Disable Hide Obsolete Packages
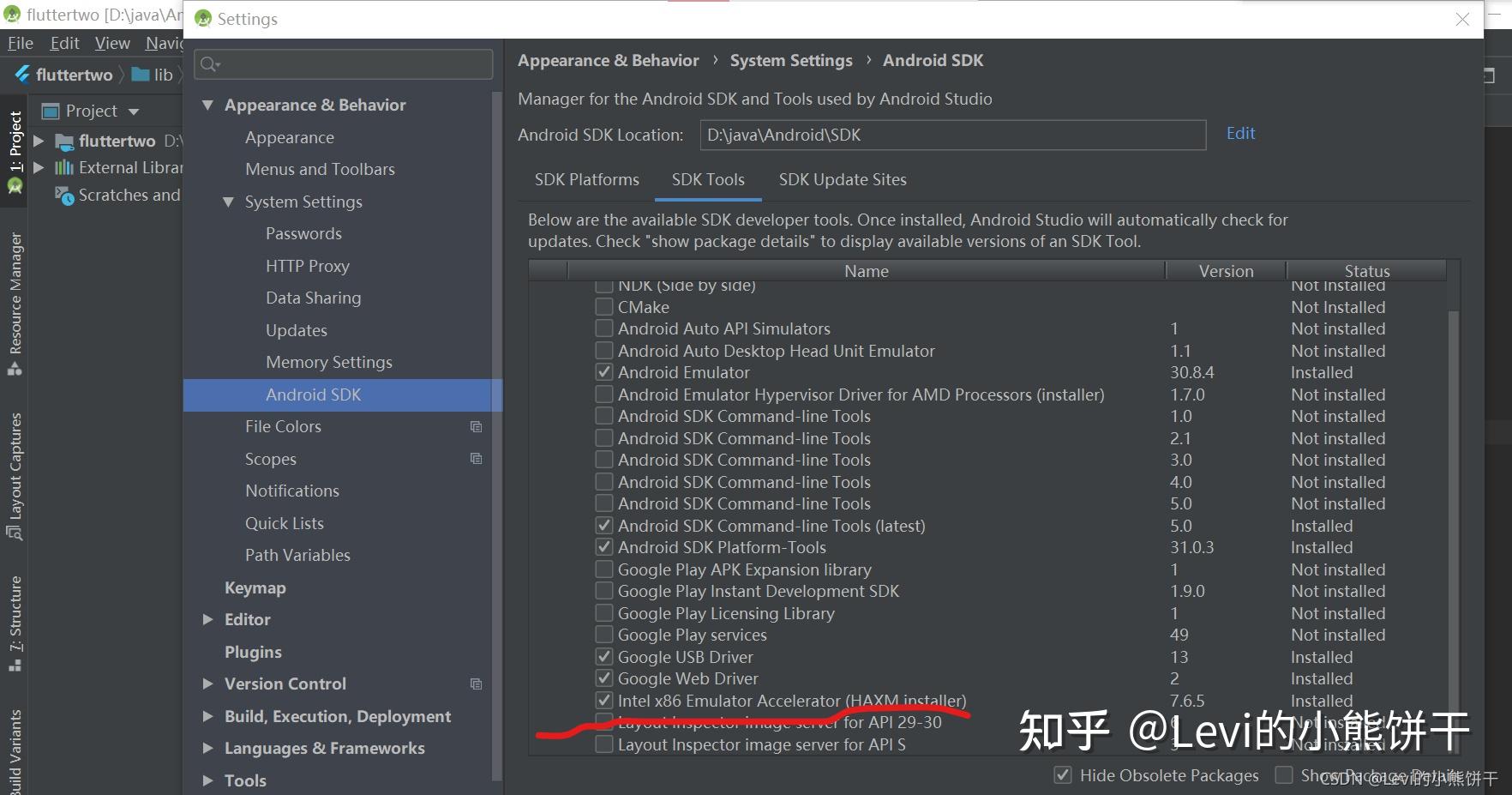This screenshot has height=795, width=1512. (x=1062, y=774)
